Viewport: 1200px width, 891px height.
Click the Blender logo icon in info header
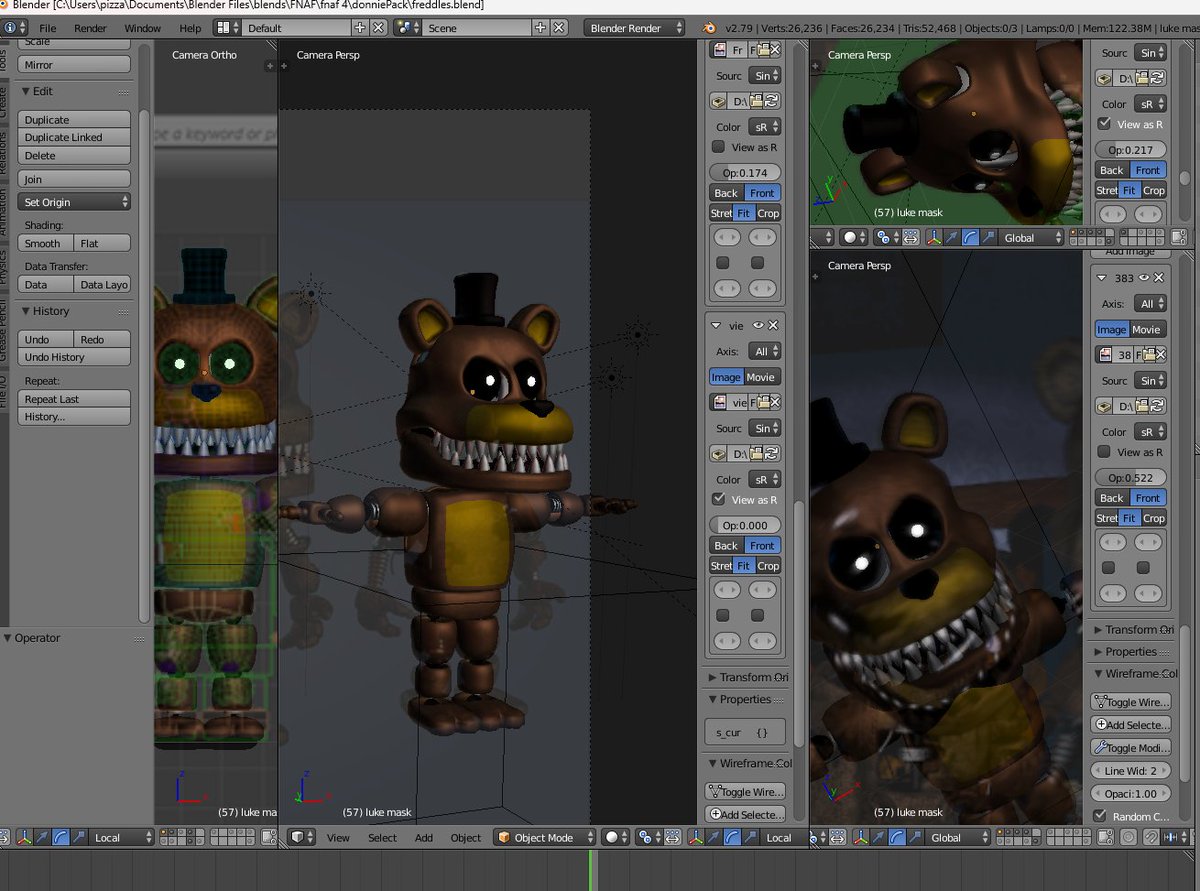(709, 28)
